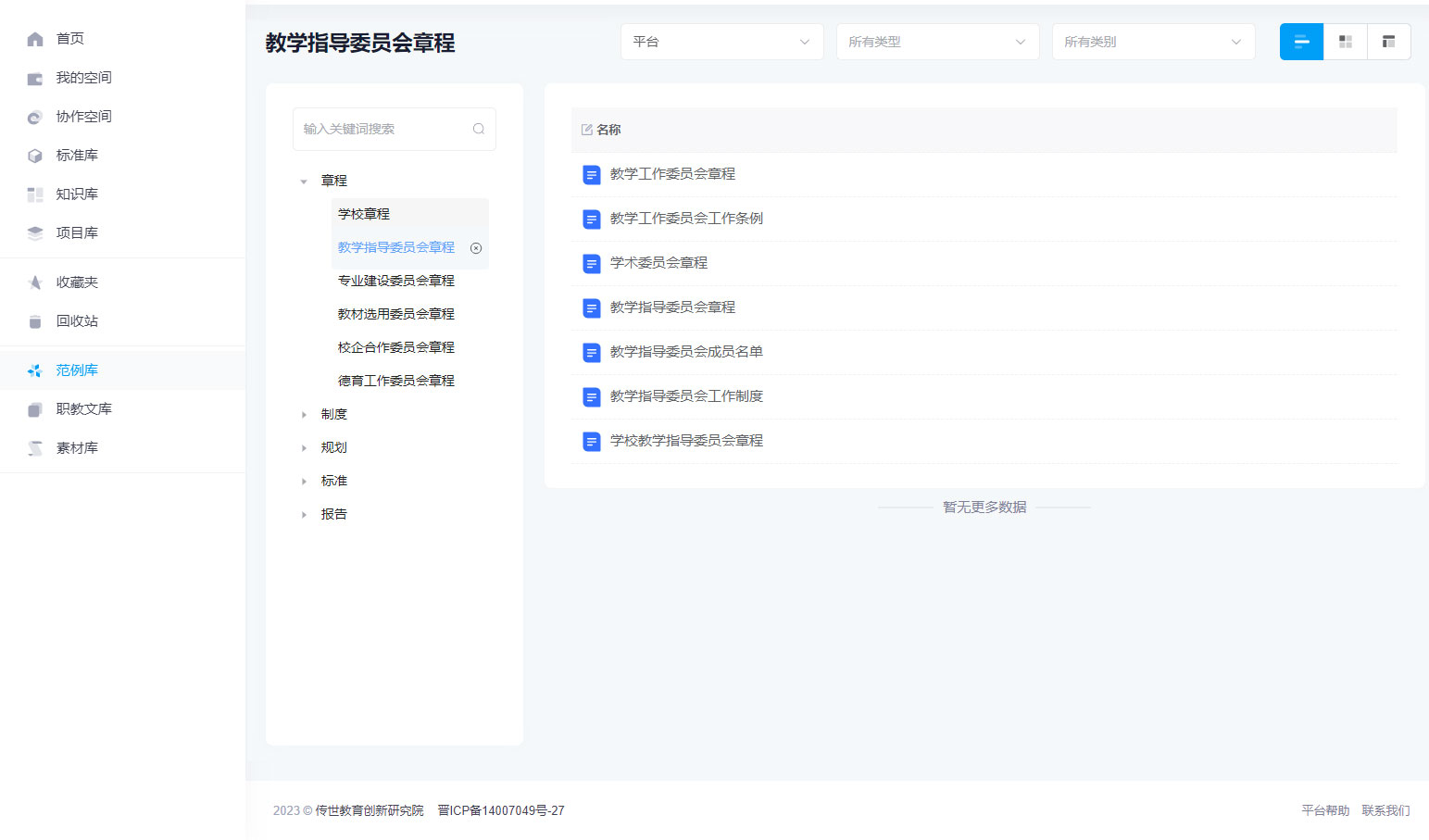Open 回收站 from the sidebar
This screenshot has height=840, width=1429.
click(x=77, y=321)
